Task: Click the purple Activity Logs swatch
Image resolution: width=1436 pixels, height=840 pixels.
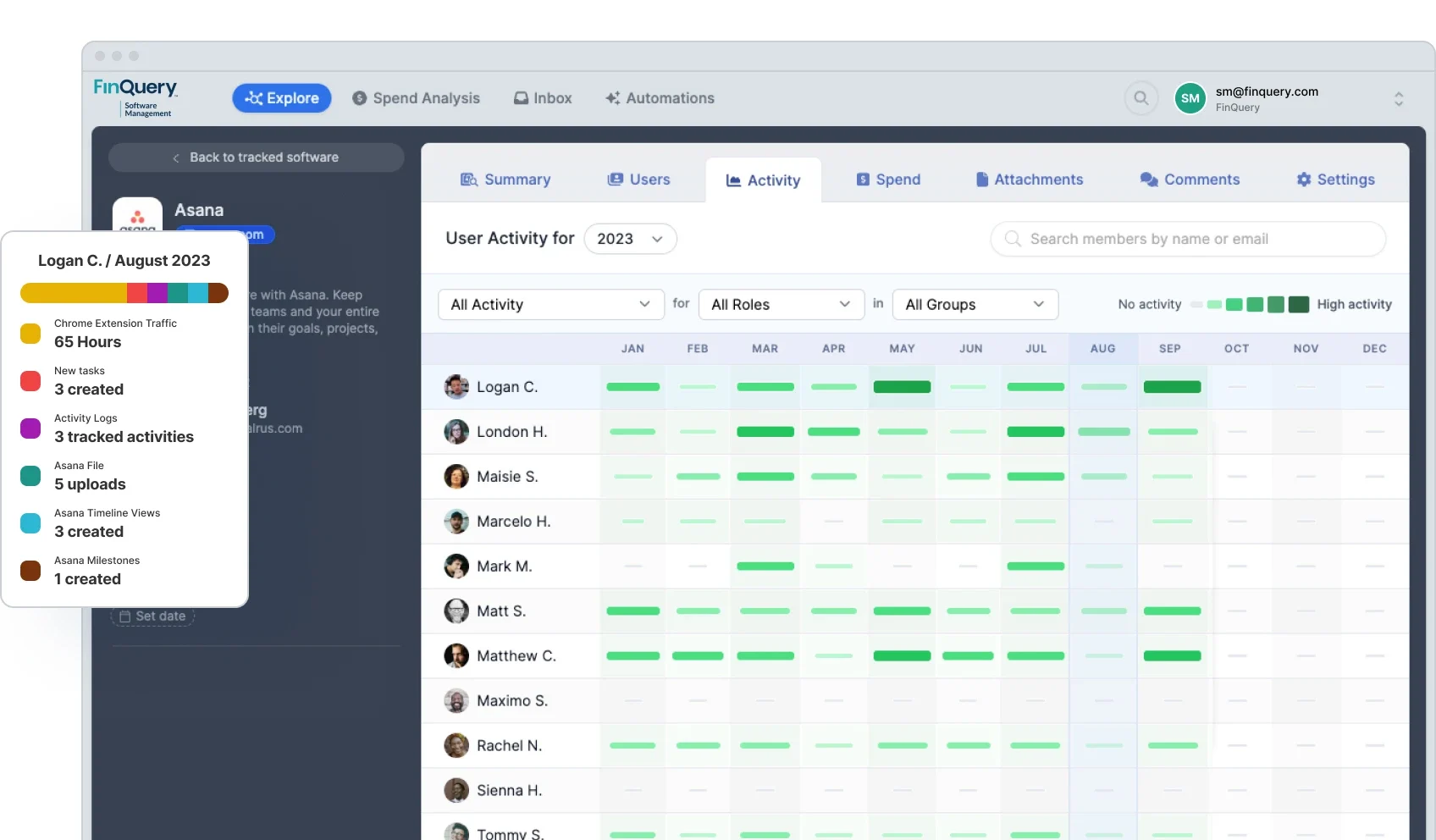Action: pos(30,428)
